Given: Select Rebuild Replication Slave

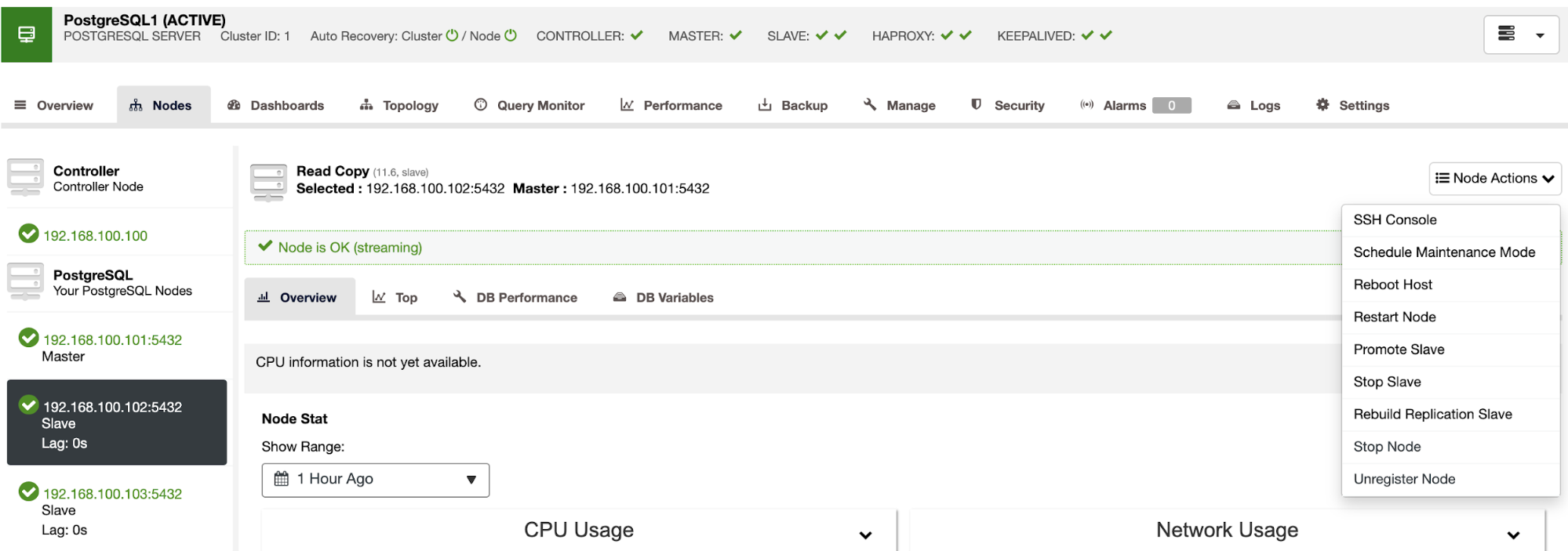Looking at the screenshot, I should [1450, 414].
